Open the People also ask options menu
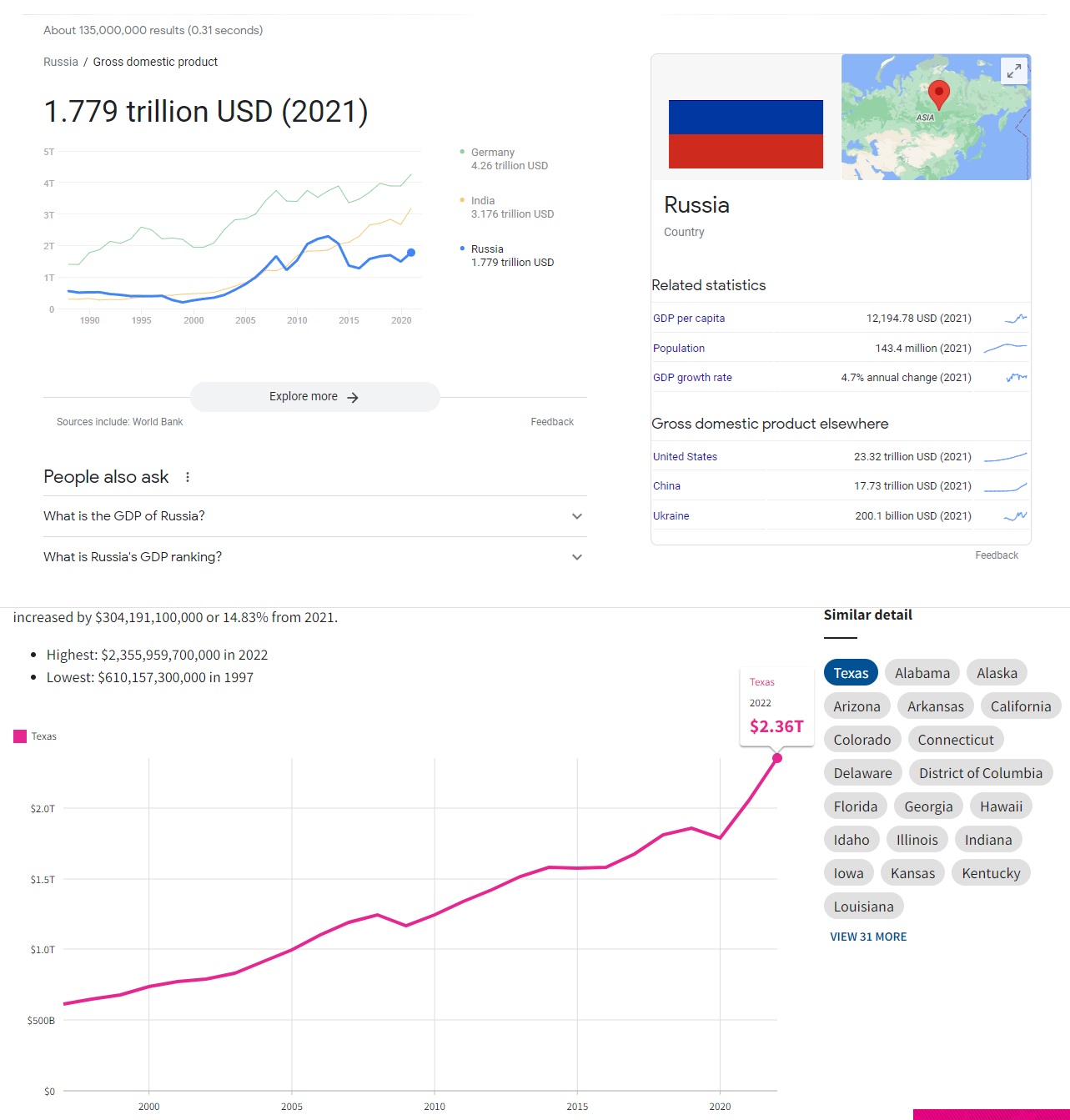 [188, 477]
